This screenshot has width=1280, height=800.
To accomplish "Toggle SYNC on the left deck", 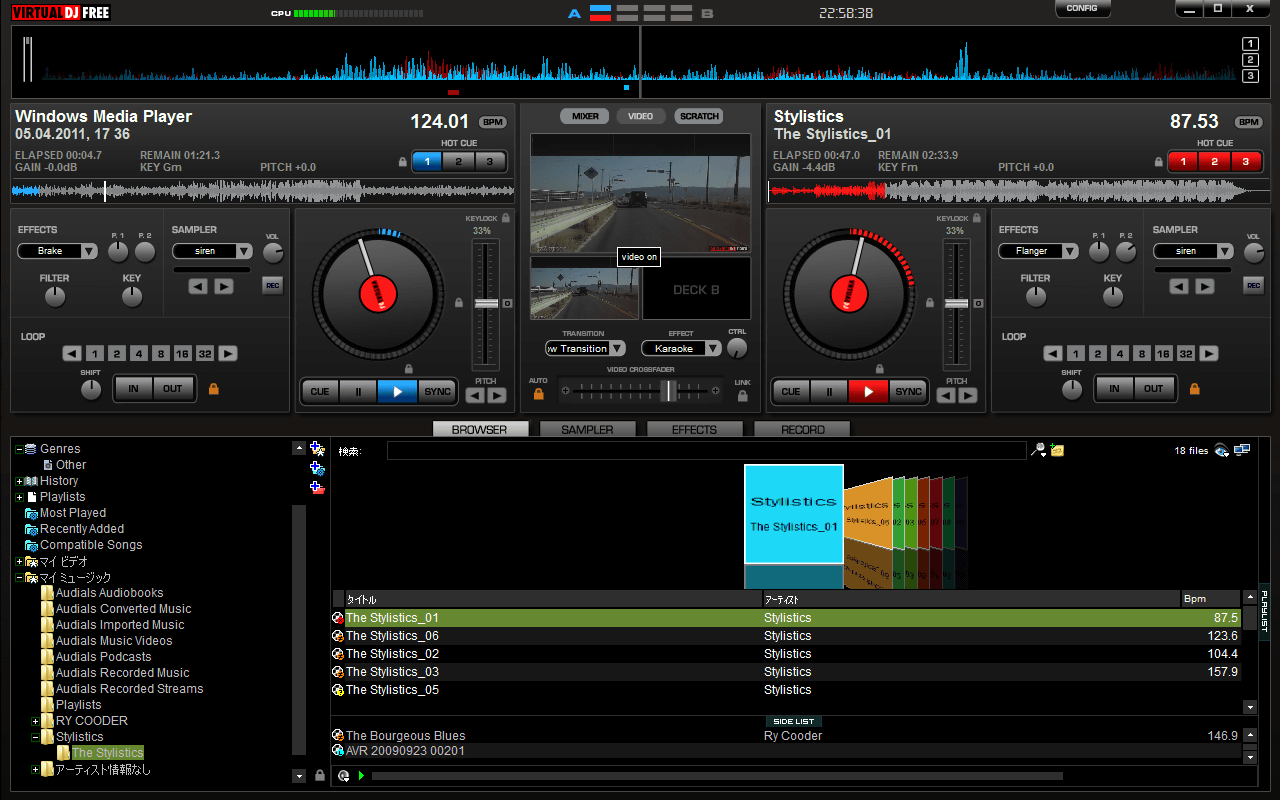I will (x=437, y=391).
